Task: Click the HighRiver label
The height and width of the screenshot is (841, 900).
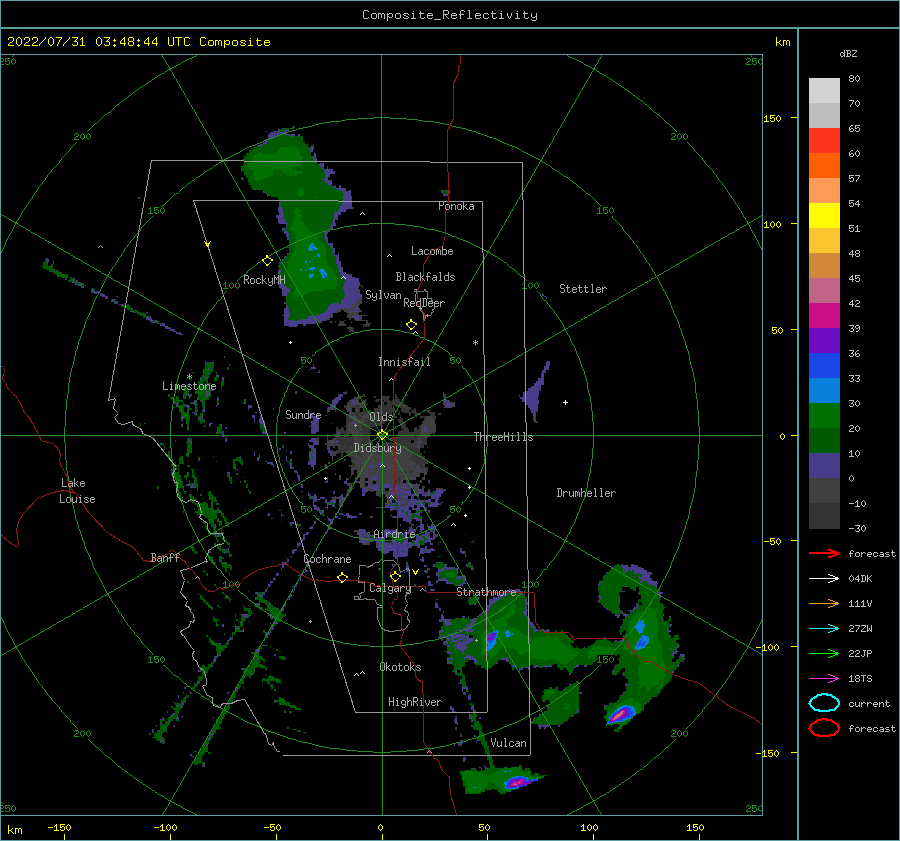Action: click(415, 702)
